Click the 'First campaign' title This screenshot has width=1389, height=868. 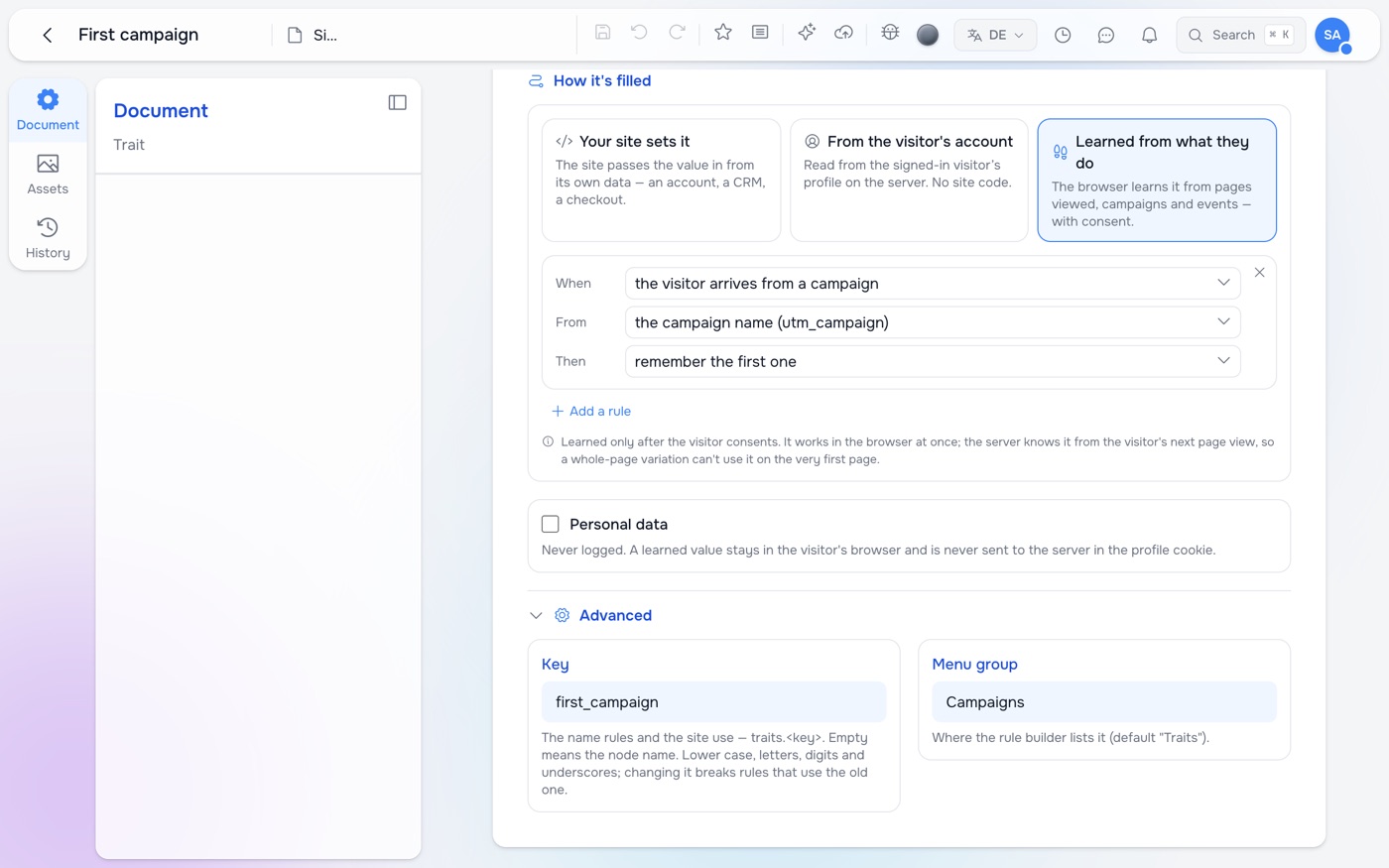[138, 35]
